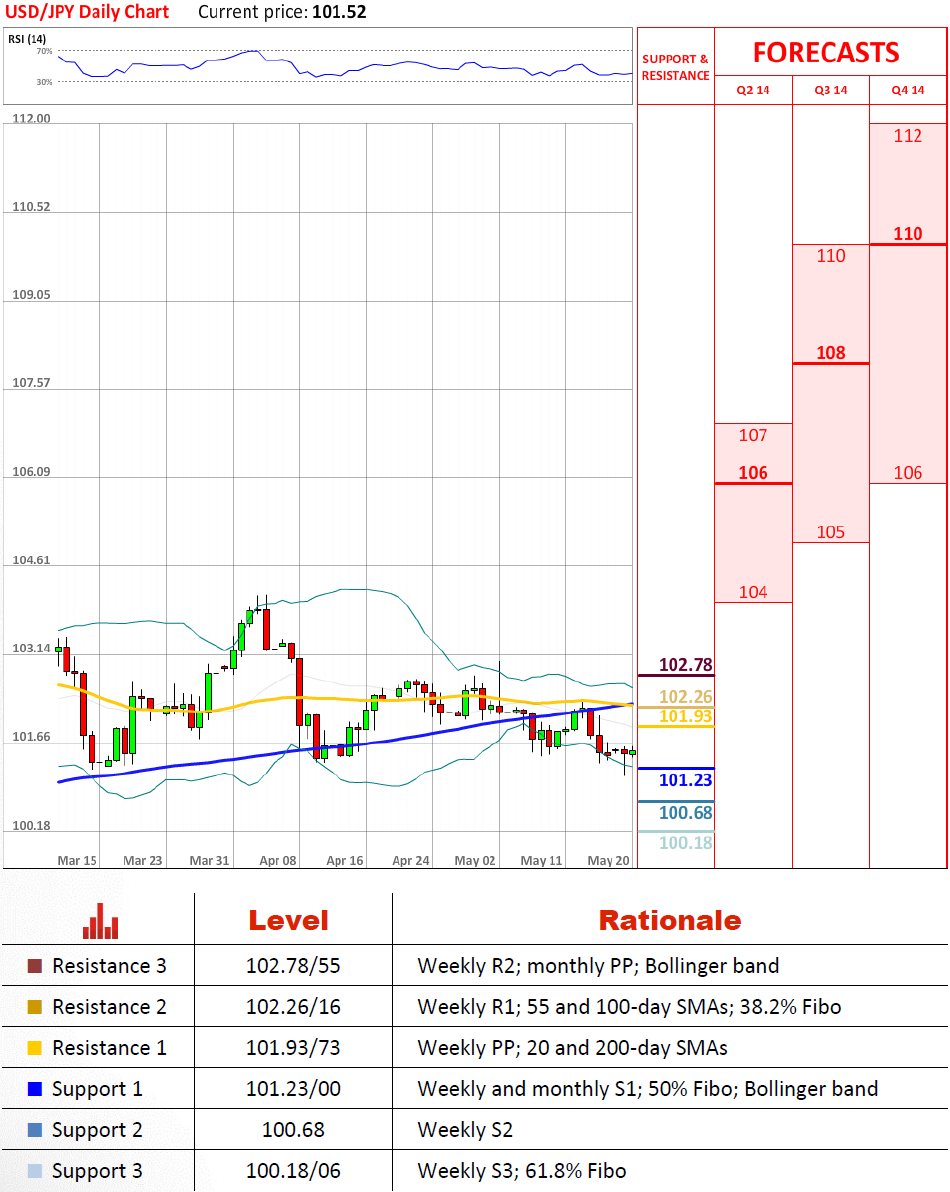
Task: Click the RSI (14) indicator label
Action: pos(27,39)
